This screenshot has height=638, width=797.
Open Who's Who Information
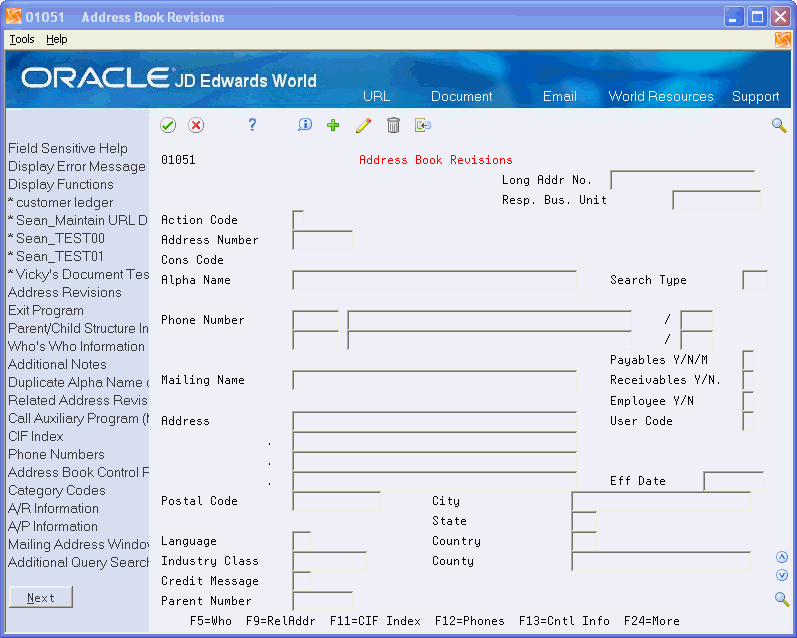click(76, 346)
